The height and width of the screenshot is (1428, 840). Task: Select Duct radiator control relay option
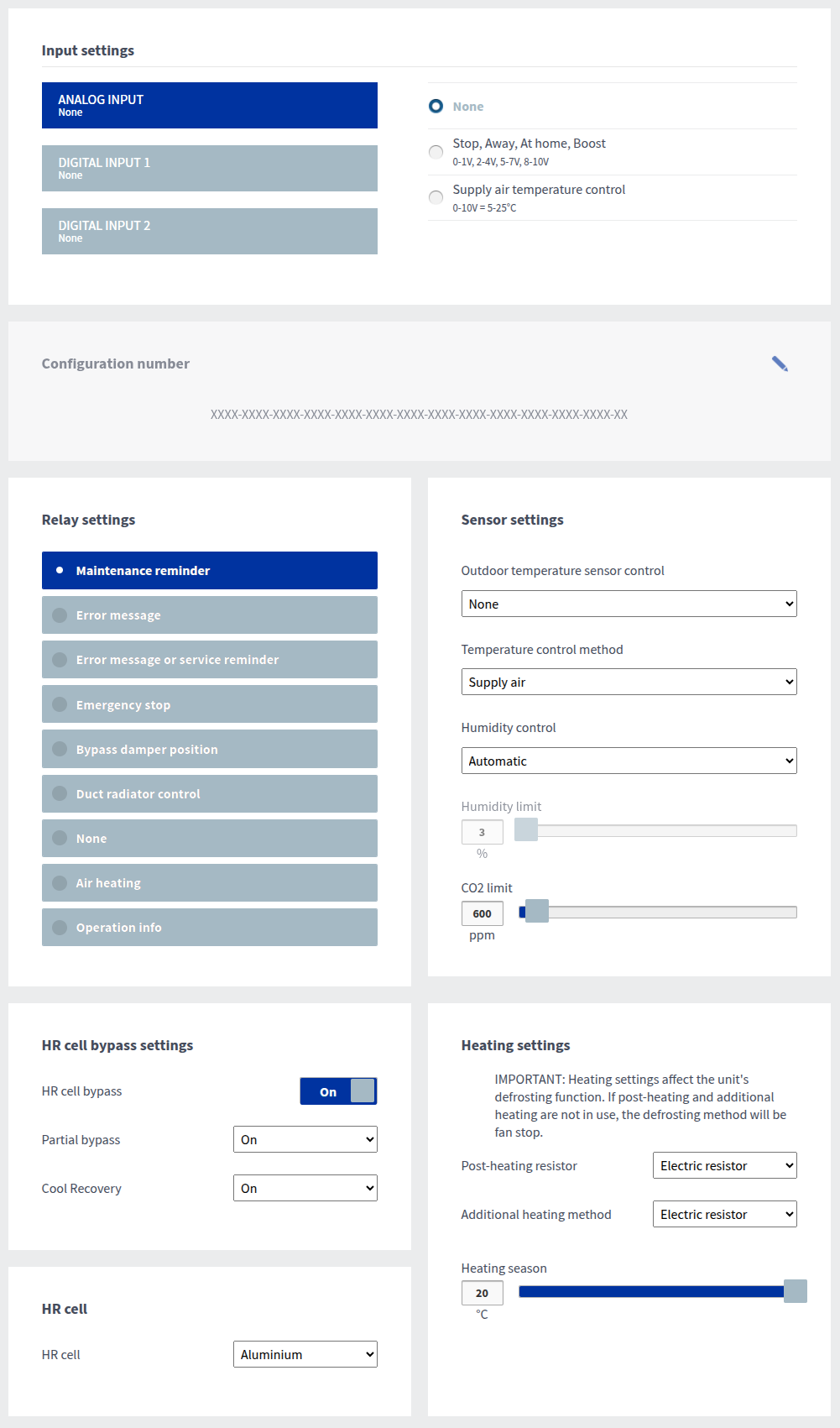[209, 793]
